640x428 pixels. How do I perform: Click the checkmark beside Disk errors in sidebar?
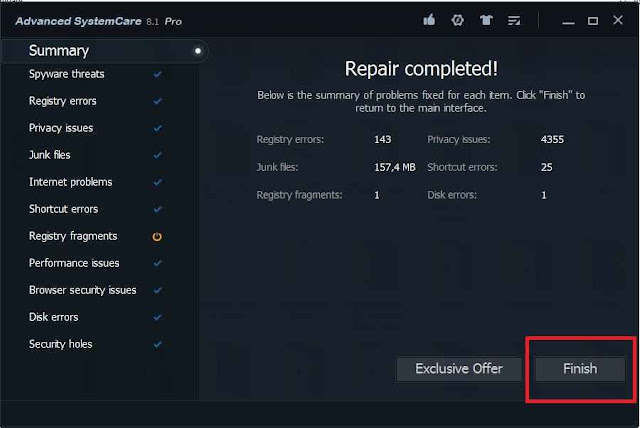(x=158, y=317)
